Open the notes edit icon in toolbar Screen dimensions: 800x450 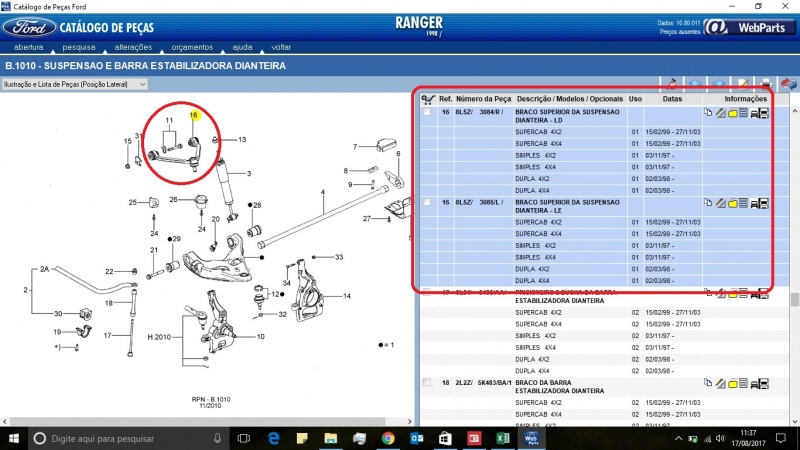tap(742, 83)
